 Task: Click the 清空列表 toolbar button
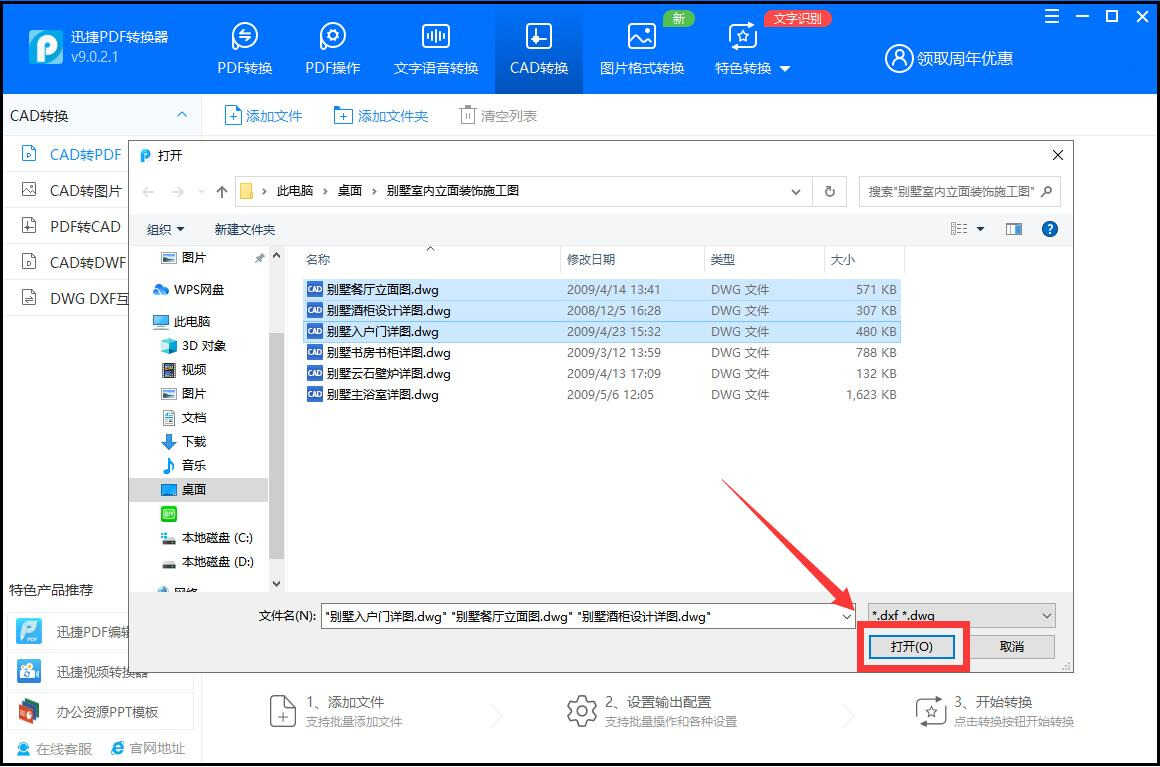[498, 115]
